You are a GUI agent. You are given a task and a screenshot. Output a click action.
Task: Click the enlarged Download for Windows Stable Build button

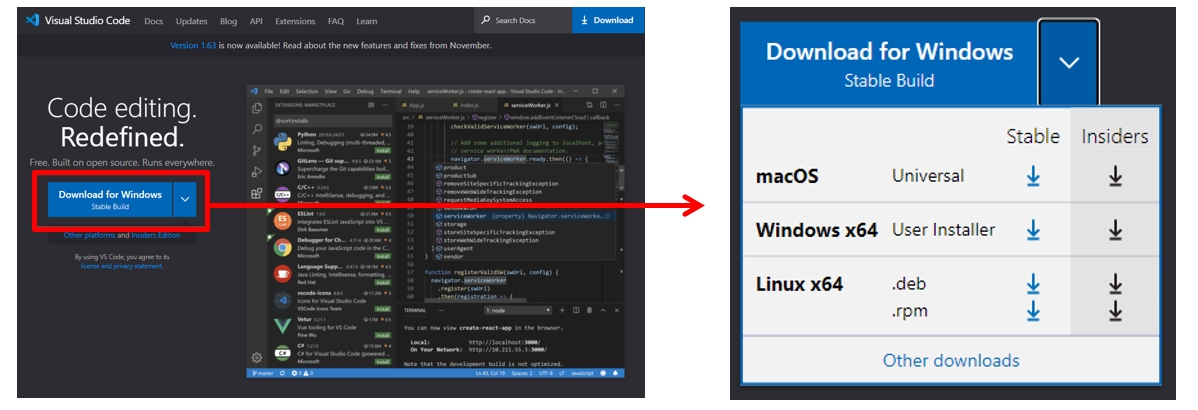(889, 62)
